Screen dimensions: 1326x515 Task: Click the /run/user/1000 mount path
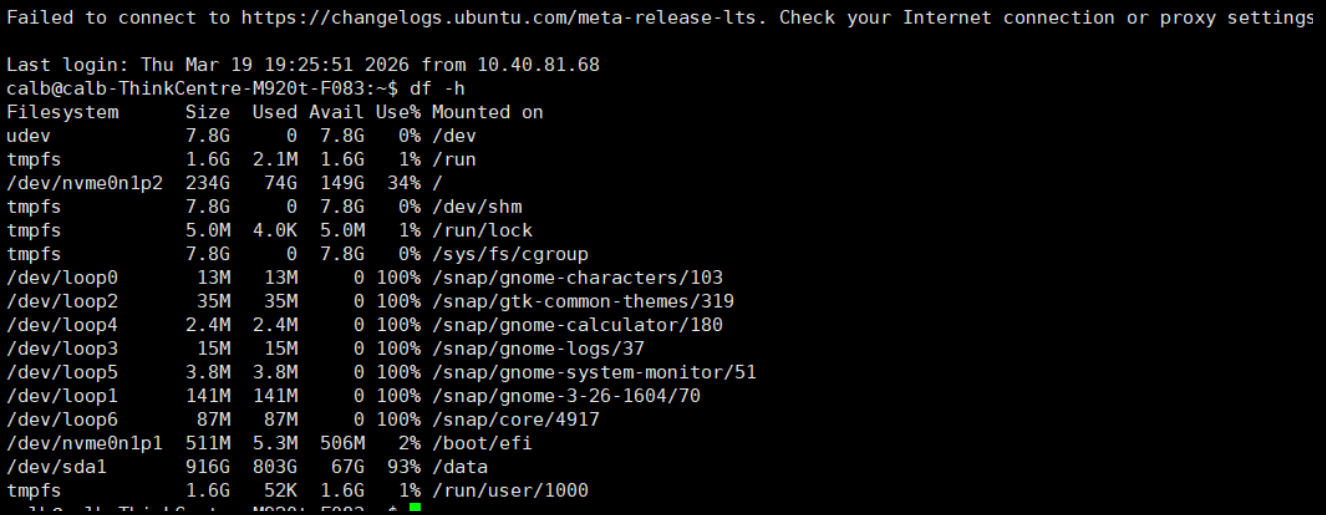tap(510, 490)
